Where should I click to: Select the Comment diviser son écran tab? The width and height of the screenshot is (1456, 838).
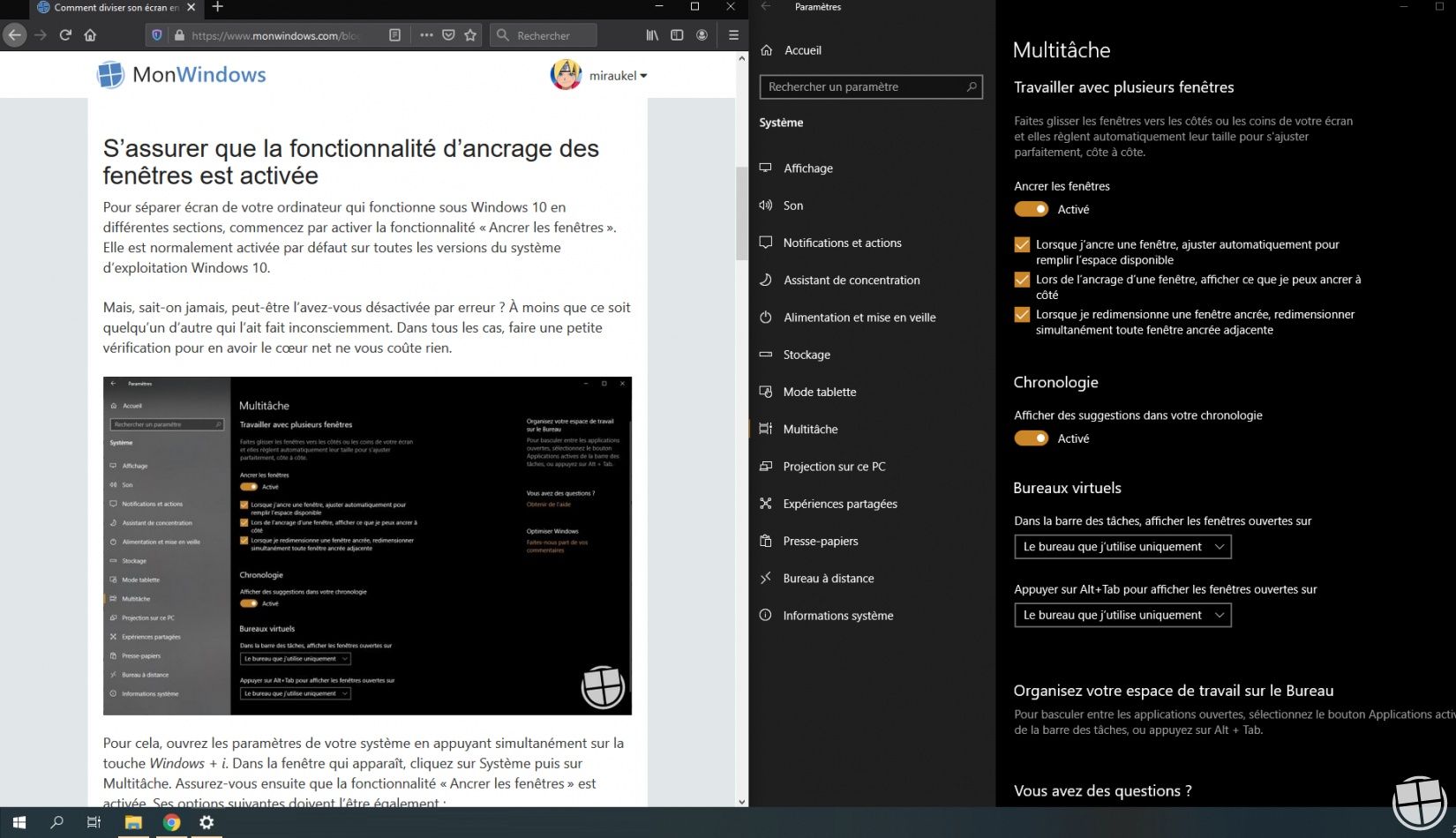tap(116, 7)
